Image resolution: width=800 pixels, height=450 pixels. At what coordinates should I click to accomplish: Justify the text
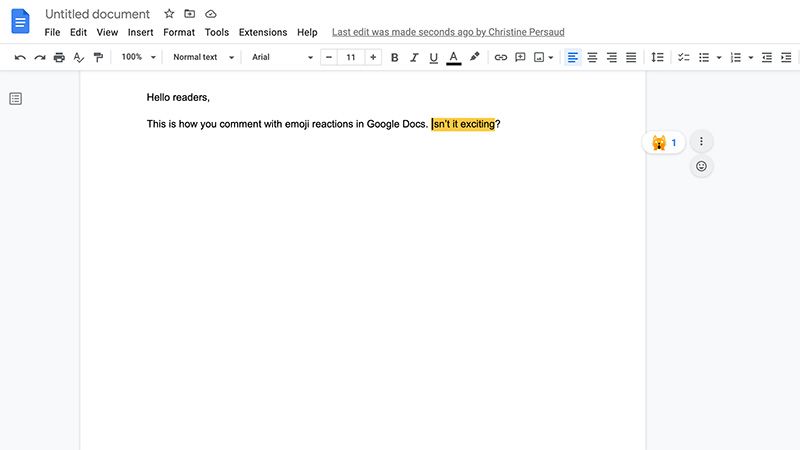click(x=631, y=57)
